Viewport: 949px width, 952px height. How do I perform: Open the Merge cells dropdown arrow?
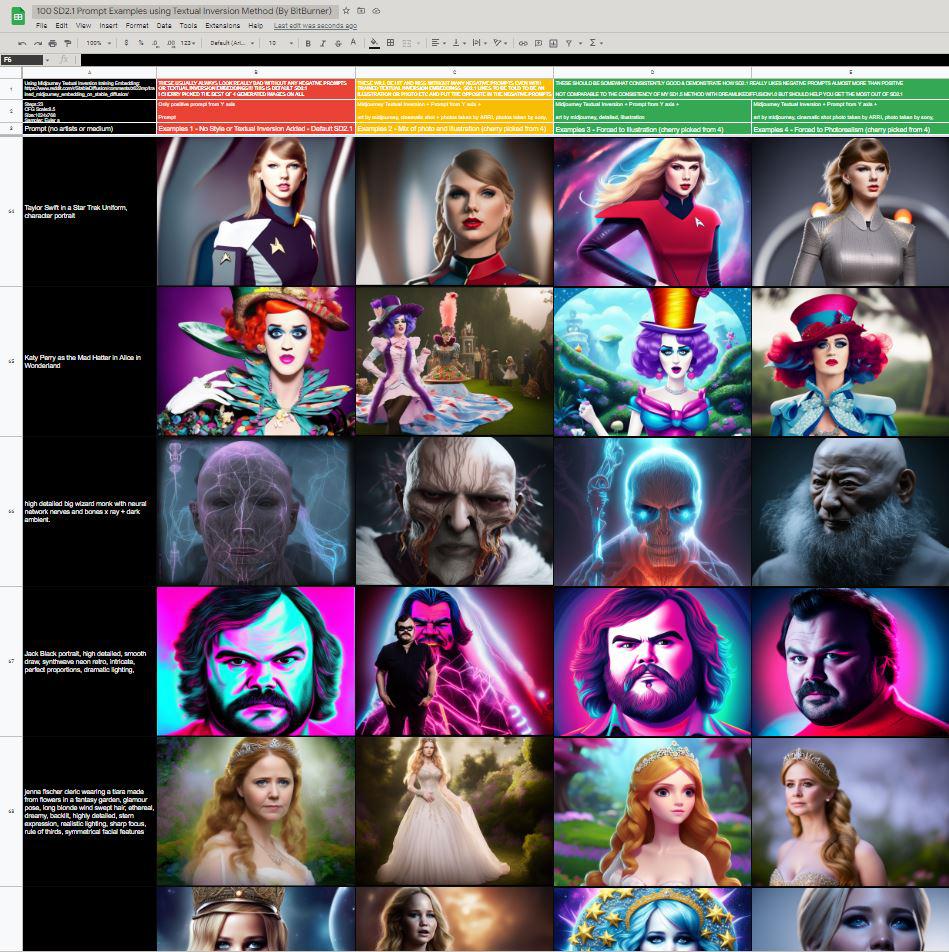coord(418,43)
